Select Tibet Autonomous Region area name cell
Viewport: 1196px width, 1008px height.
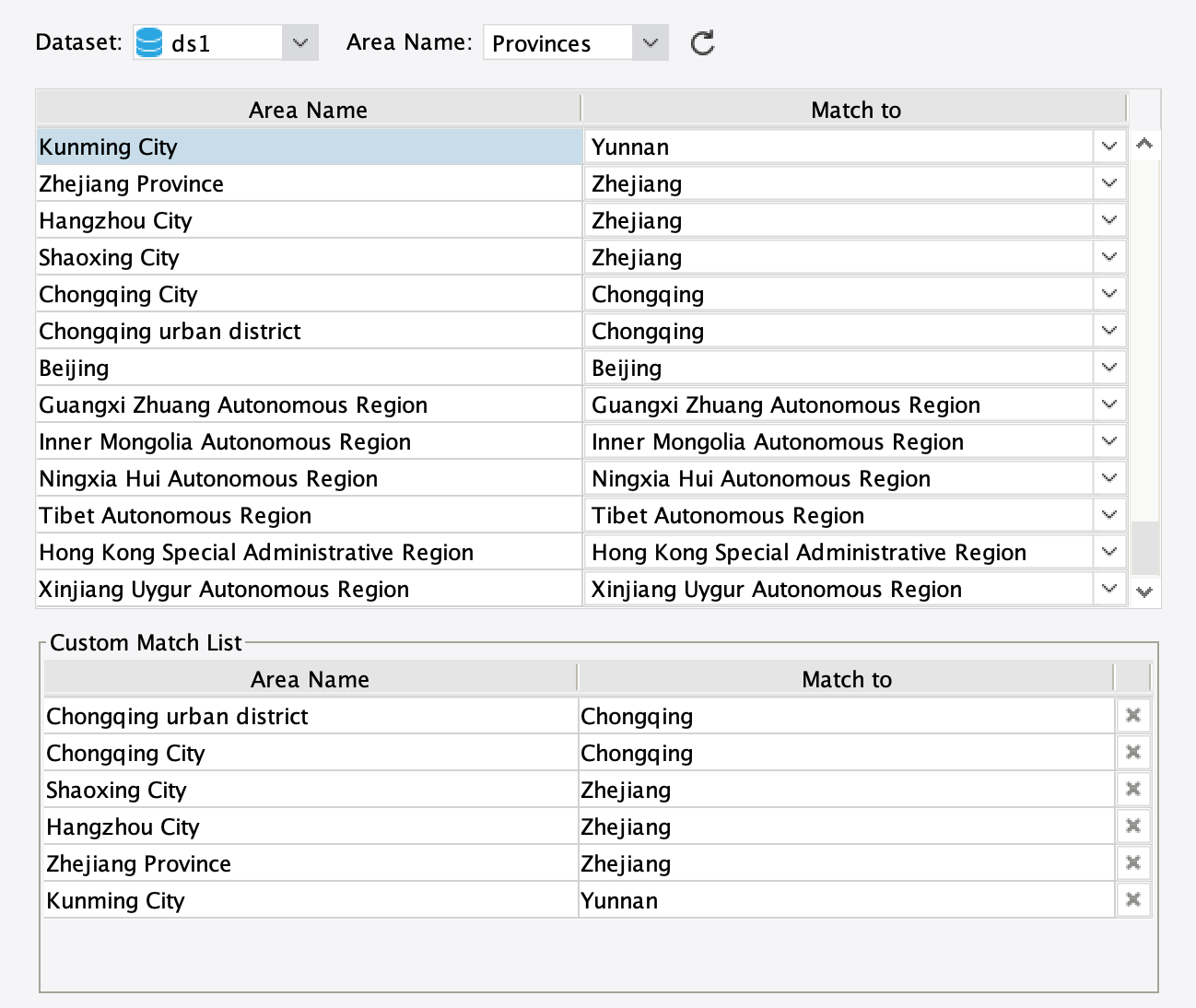310,515
